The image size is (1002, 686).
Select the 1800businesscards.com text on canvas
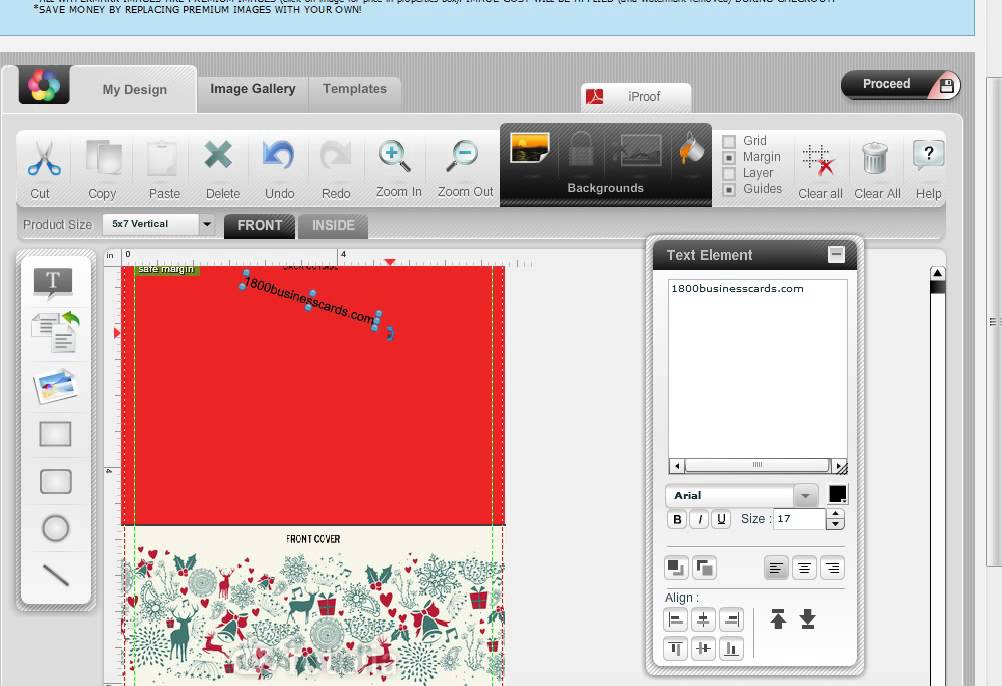tap(309, 300)
